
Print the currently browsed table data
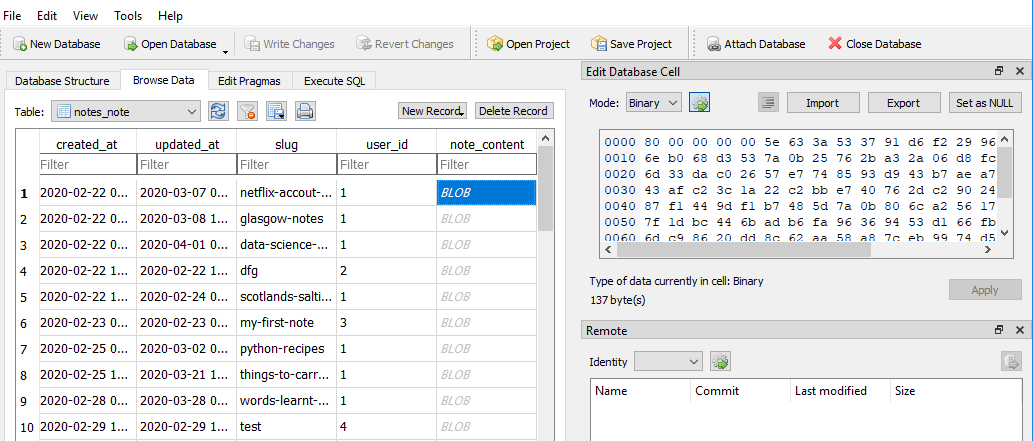(305, 111)
